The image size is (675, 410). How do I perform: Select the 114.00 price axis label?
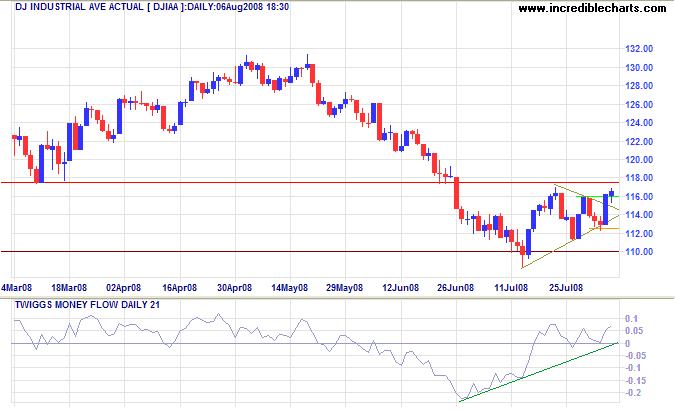tap(639, 215)
